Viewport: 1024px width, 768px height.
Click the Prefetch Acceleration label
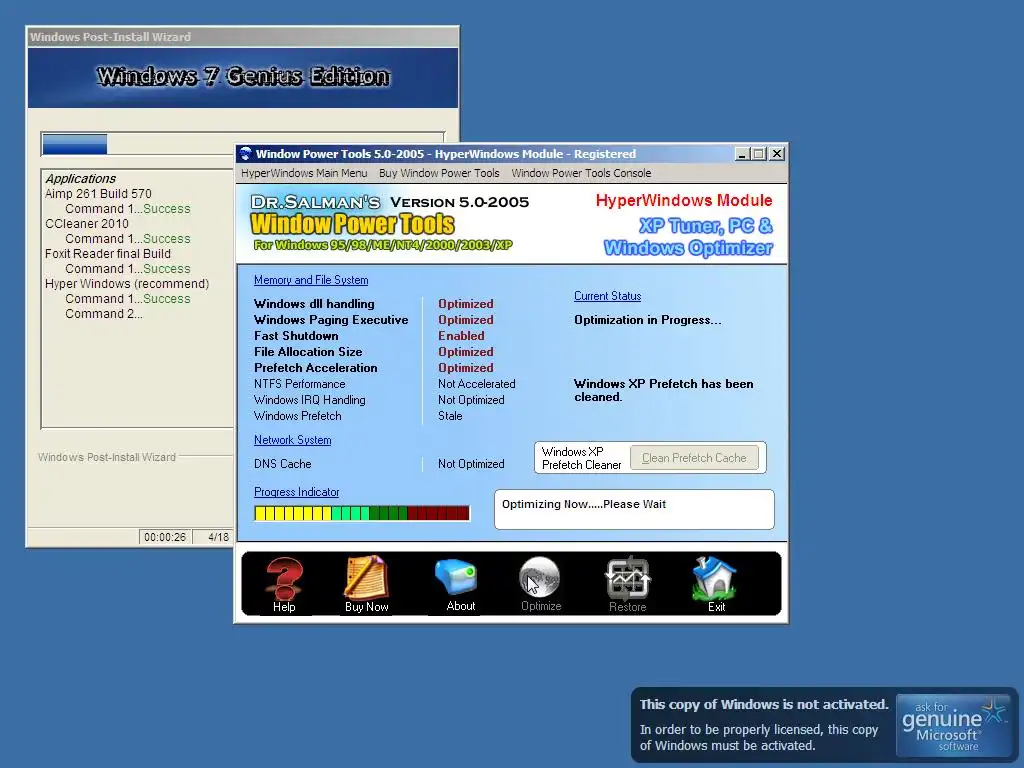(315, 368)
